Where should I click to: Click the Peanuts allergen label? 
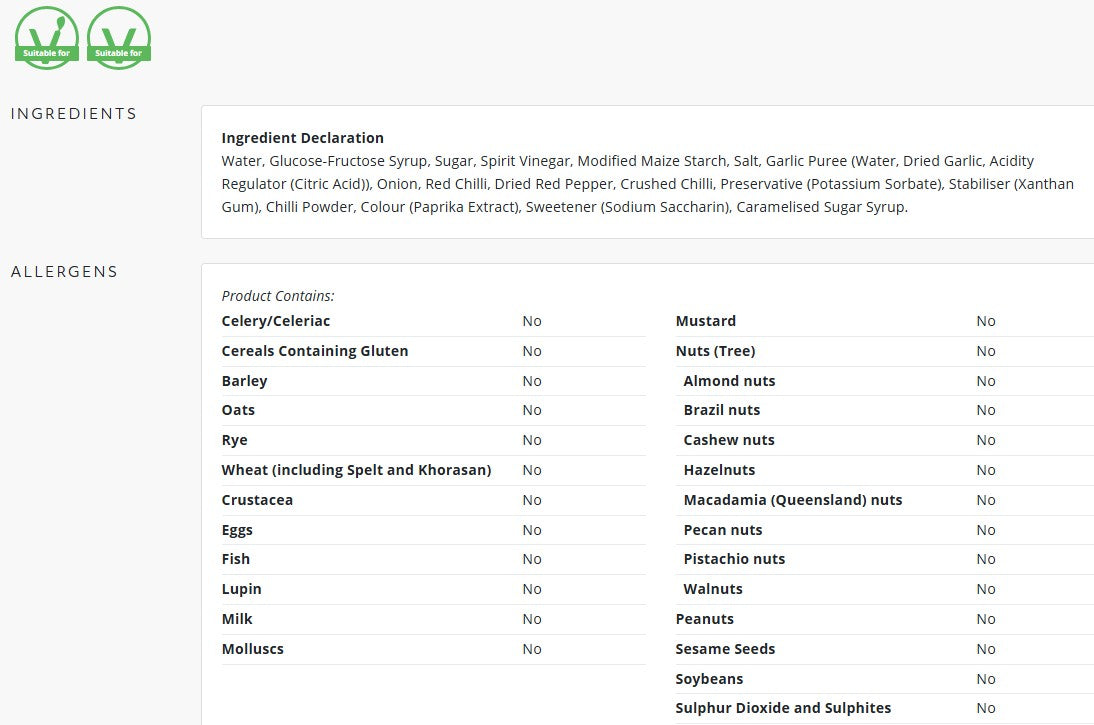(705, 619)
